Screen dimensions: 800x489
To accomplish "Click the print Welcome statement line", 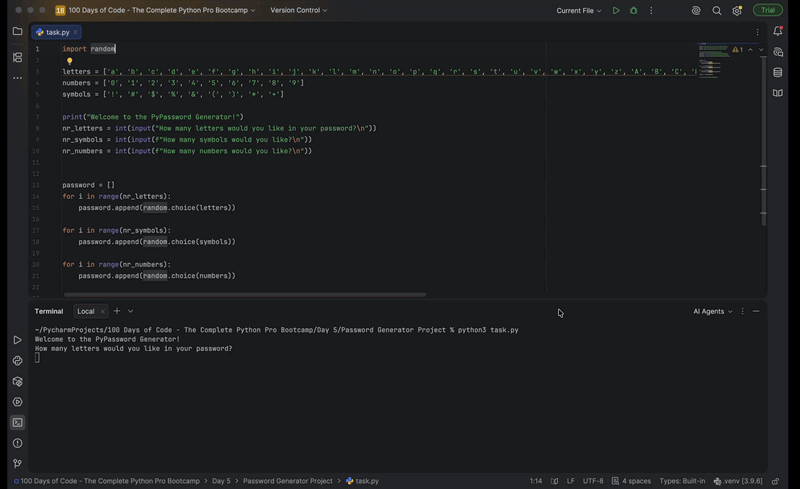I will pyautogui.click(x=153, y=117).
